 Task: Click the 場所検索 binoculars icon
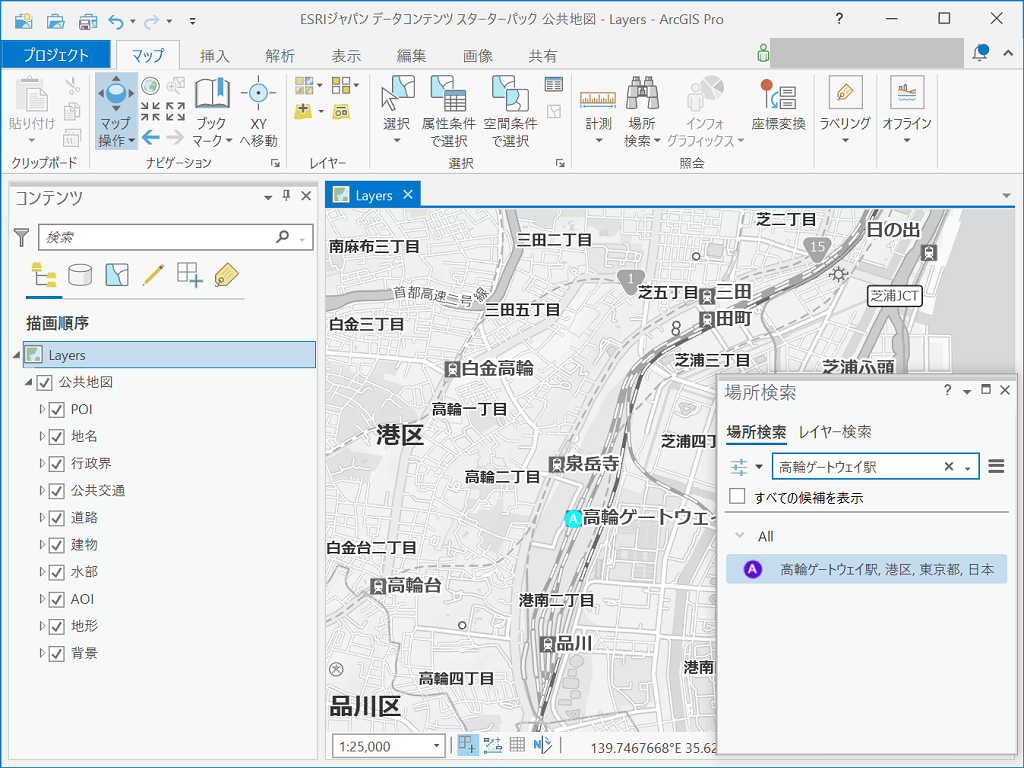click(641, 96)
